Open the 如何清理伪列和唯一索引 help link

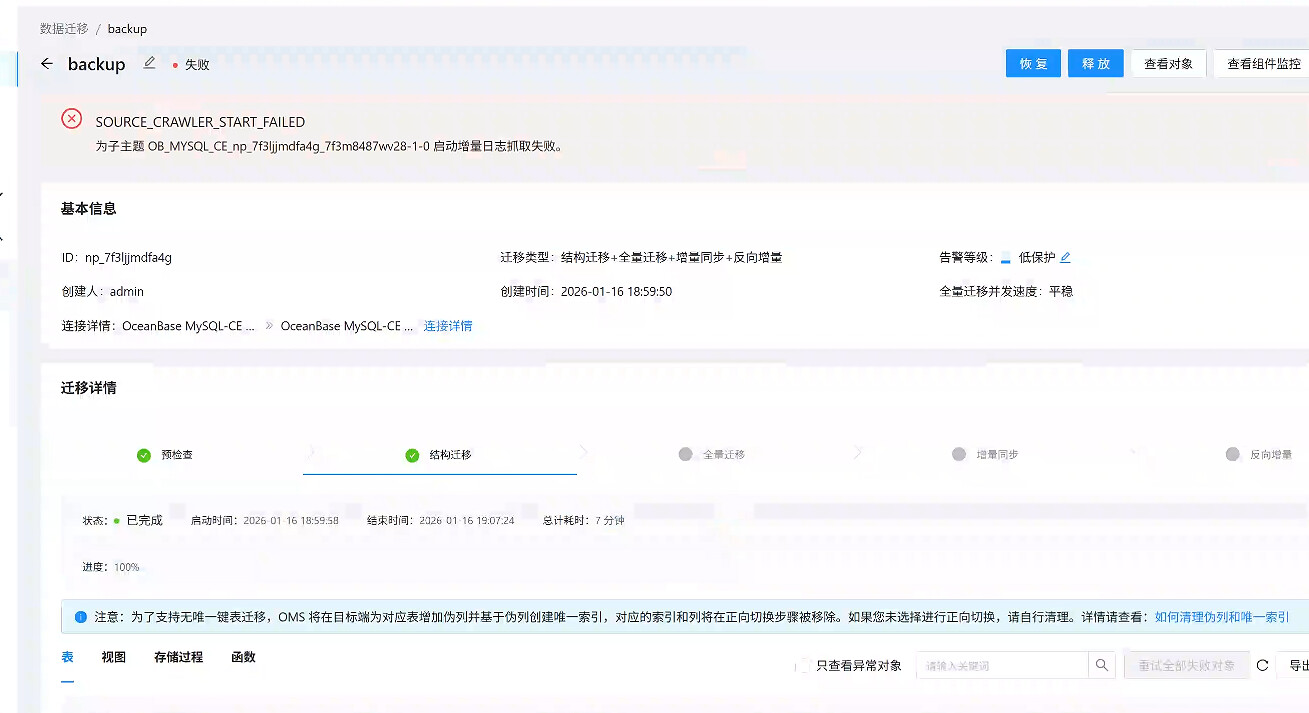[x=1221, y=618]
